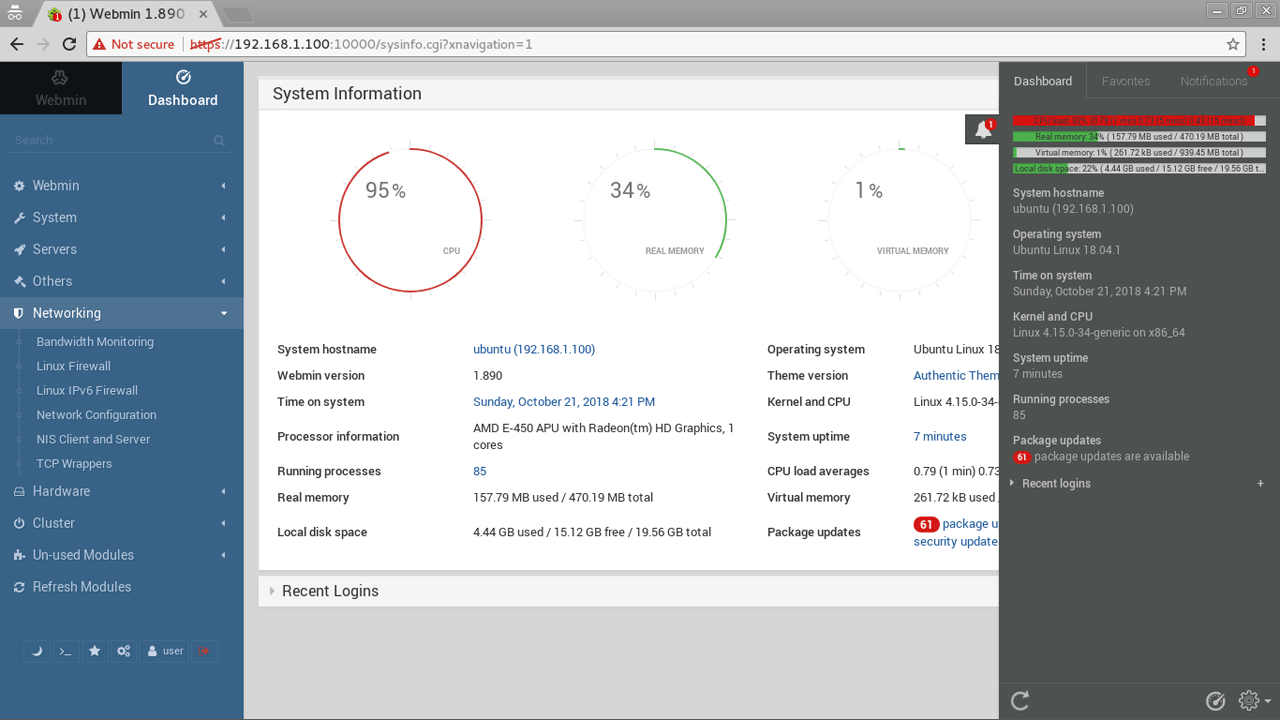Image resolution: width=1280 pixels, height=720 pixels.
Task: Click the Real Memory 34% gauge
Action: click(653, 221)
